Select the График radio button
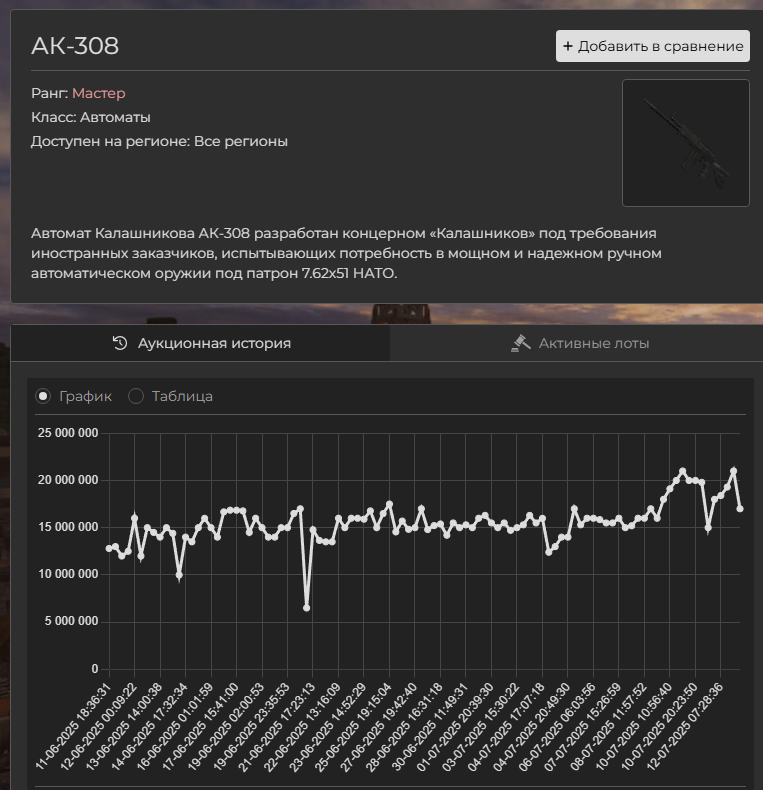Image resolution: width=763 pixels, height=790 pixels. pos(43,397)
